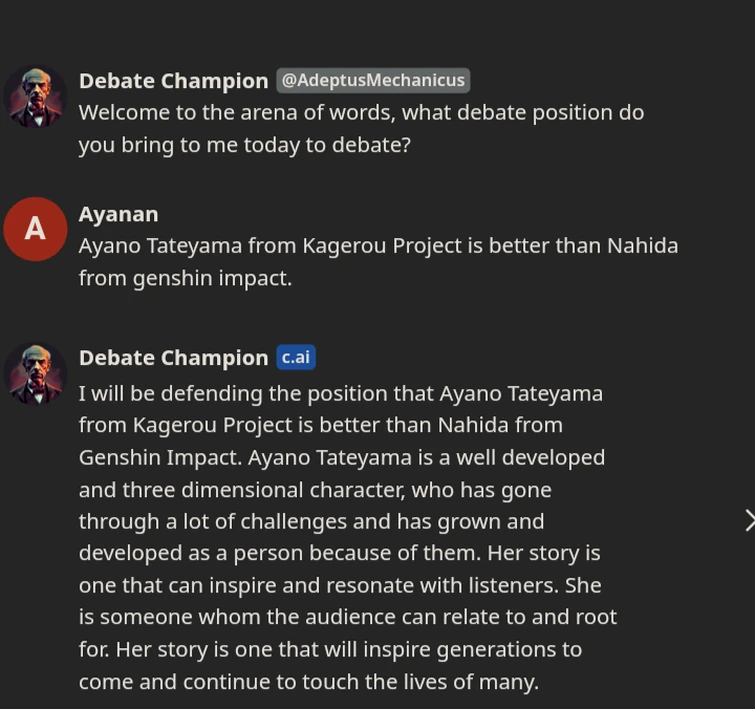Click the "through a lot of challenges" line
The height and width of the screenshot is (709, 755).
pyautogui.click(x=311, y=521)
